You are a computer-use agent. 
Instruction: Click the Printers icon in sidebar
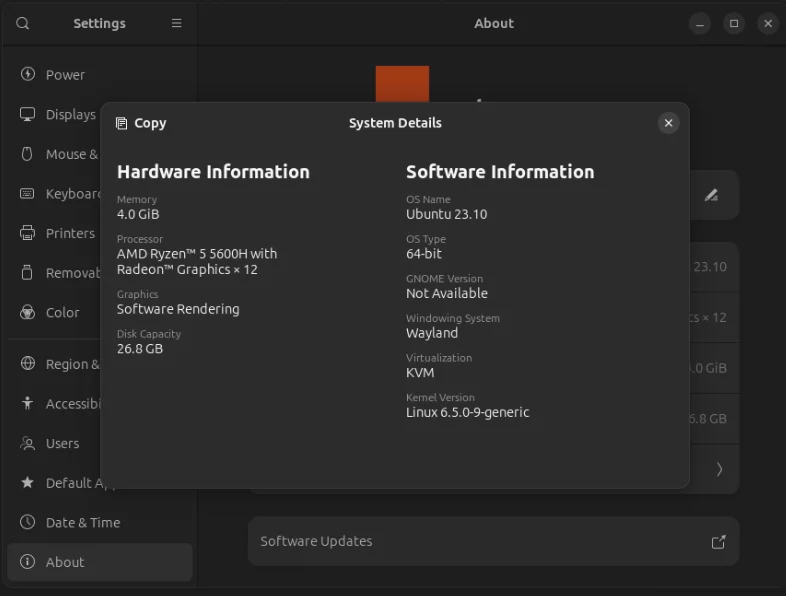point(28,233)
